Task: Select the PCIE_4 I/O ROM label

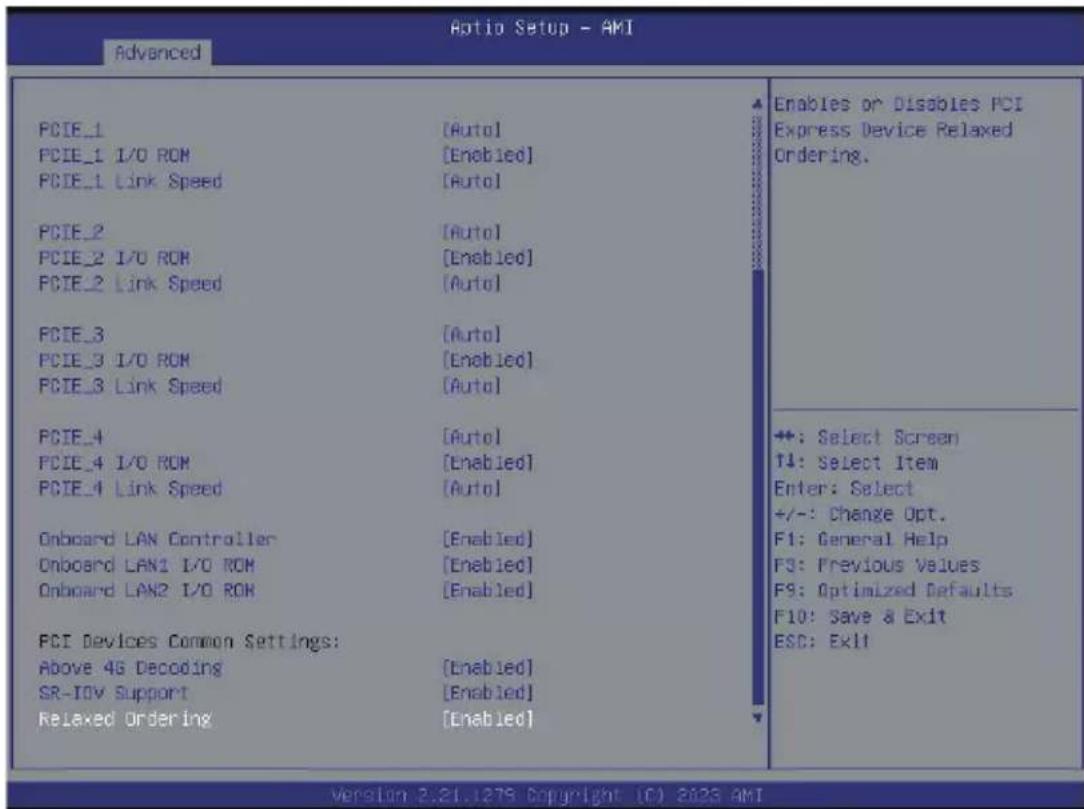Action: point(114,463)
